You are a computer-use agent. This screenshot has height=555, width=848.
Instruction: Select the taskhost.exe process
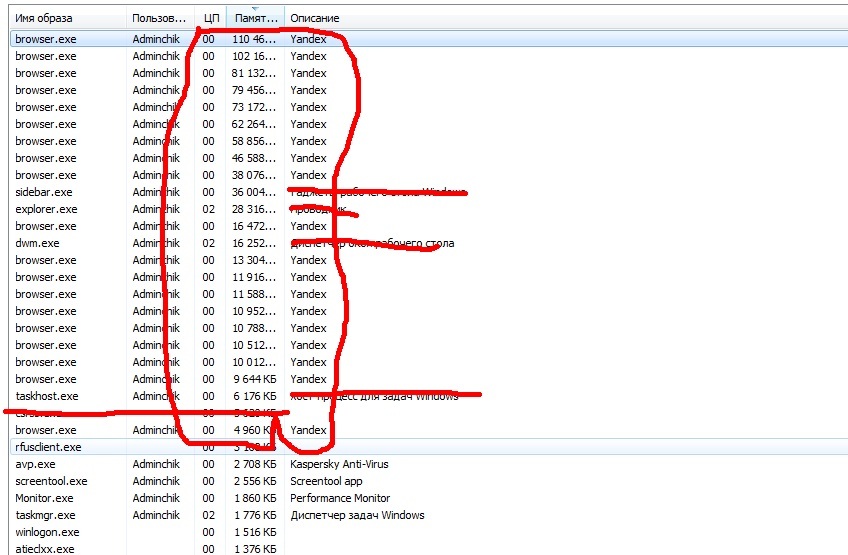429,396
